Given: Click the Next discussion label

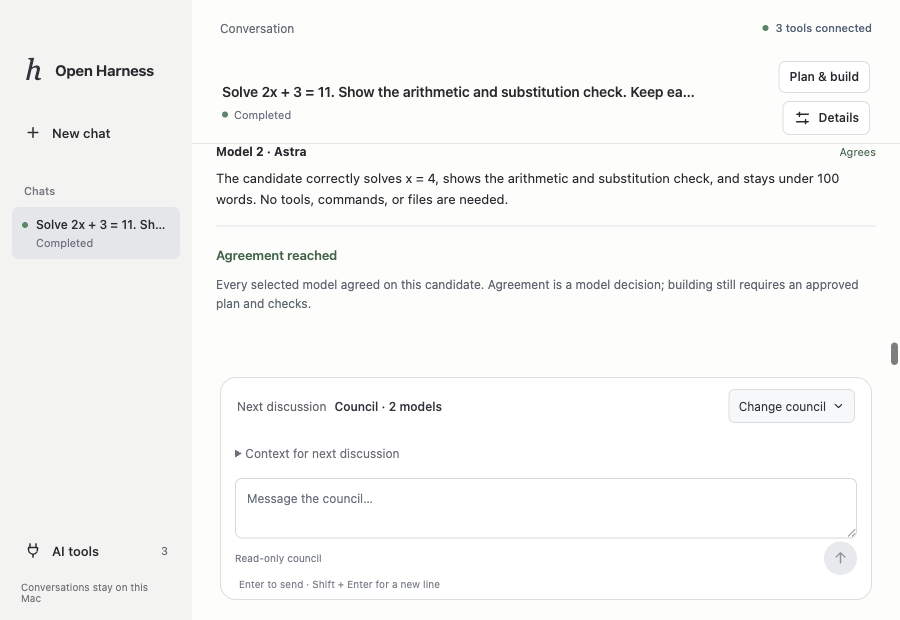Looking at the screenshot, I should (281, 406).
